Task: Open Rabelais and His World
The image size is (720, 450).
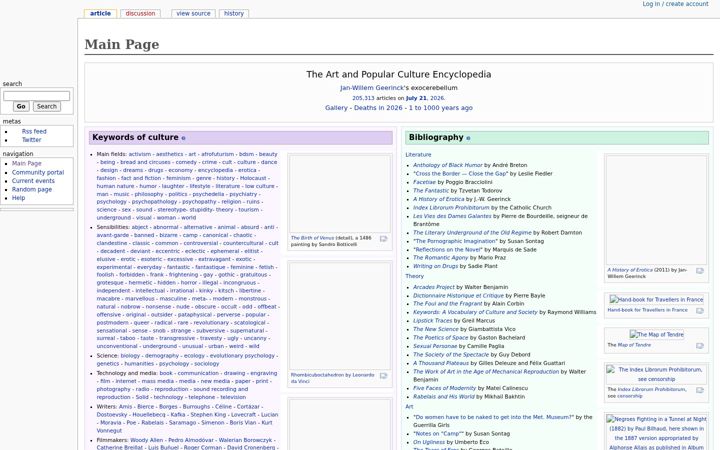Action: click(x=444, y=397)
